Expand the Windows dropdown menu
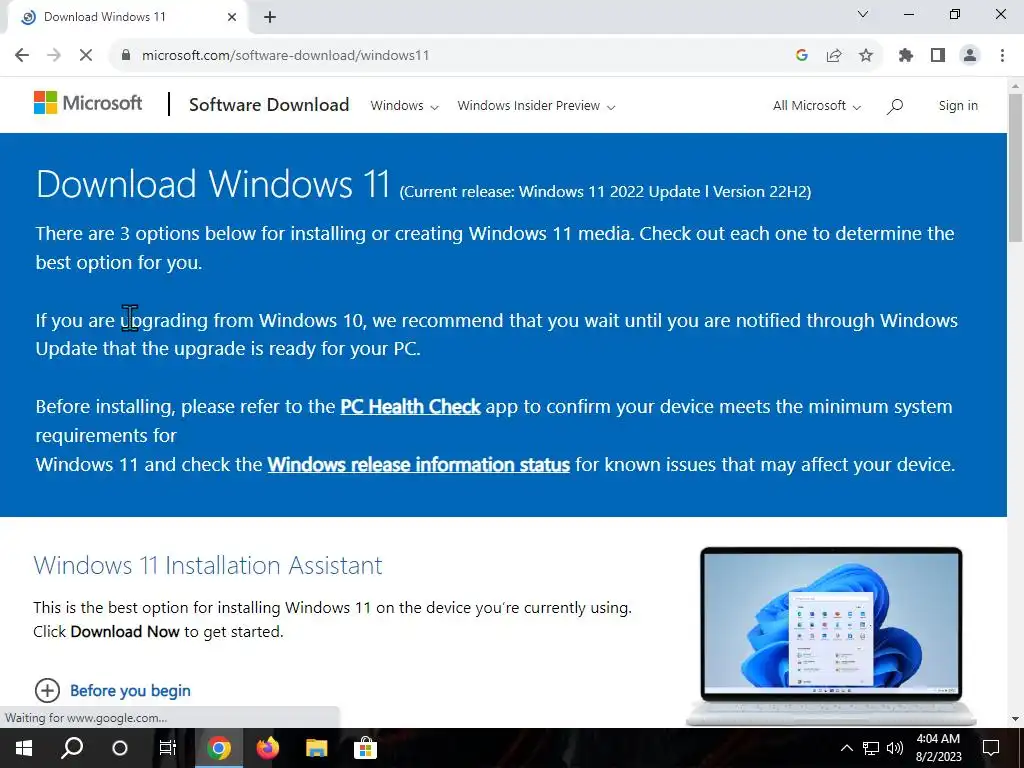 (404, 106)
